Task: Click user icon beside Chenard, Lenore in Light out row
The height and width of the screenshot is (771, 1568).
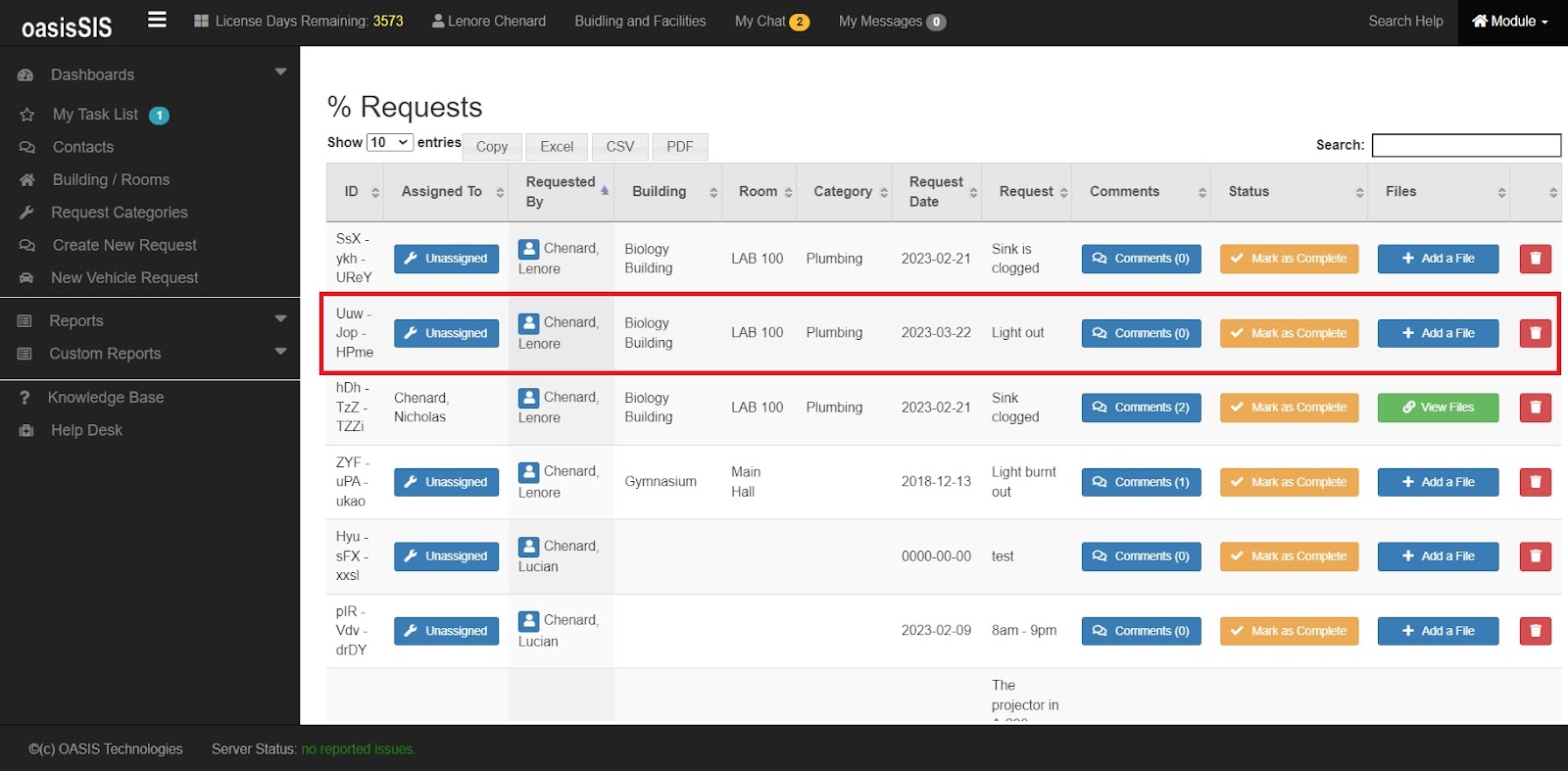Action: point(529,323)
